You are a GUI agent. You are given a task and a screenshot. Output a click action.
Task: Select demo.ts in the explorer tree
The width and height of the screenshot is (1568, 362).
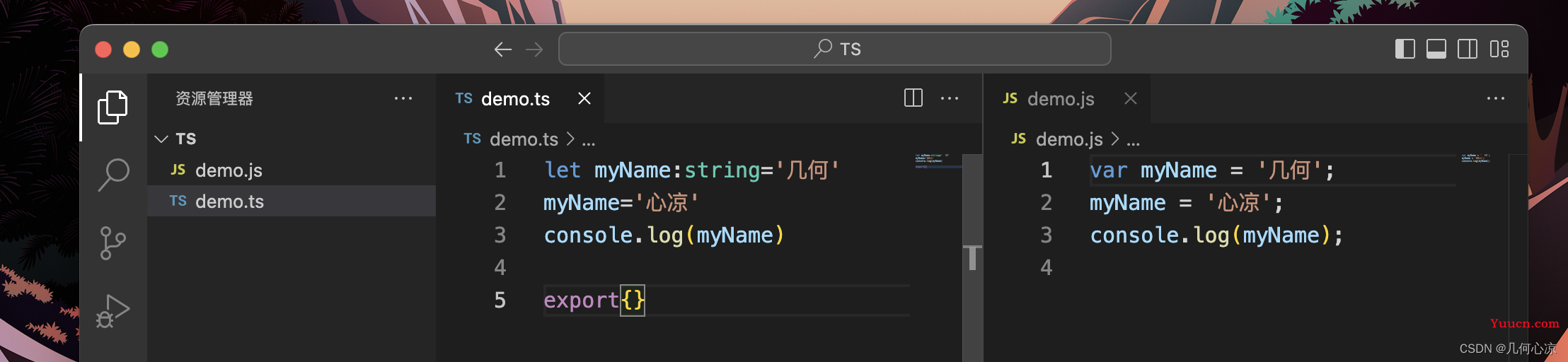(292, 202)
